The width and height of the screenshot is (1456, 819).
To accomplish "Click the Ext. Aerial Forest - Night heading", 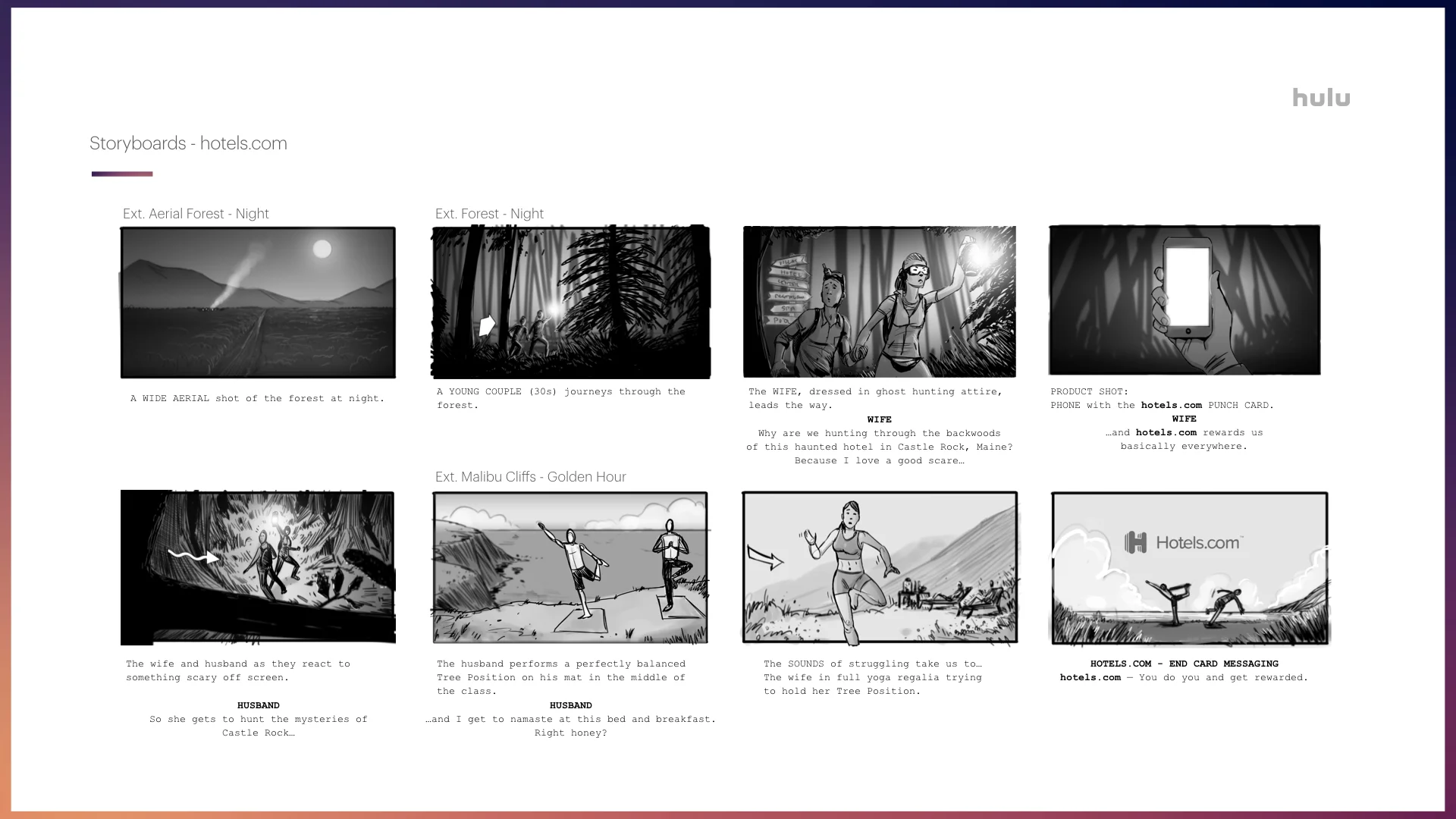I will (196, 214).
